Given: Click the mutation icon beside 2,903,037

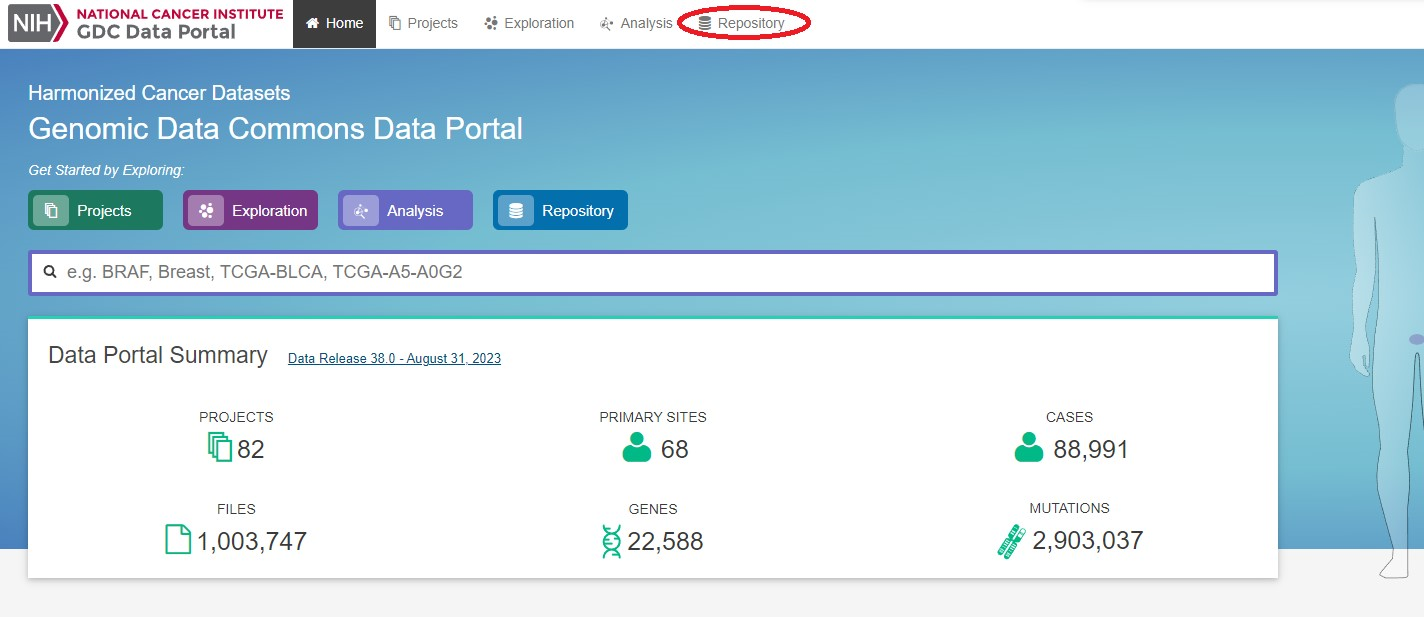Looking at the screenshot, I should 1012,541.
